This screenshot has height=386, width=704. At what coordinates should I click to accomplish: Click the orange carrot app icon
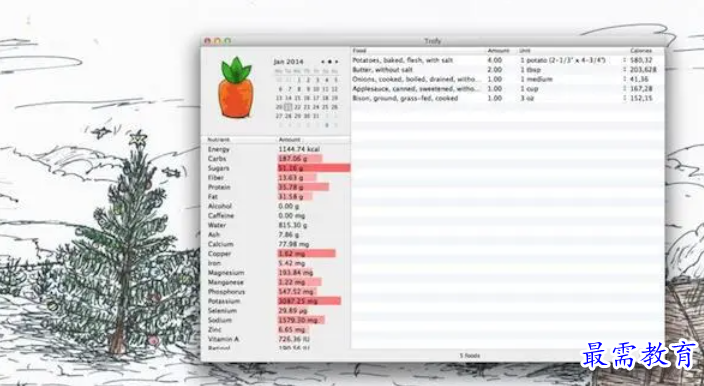tap(236, 88)
